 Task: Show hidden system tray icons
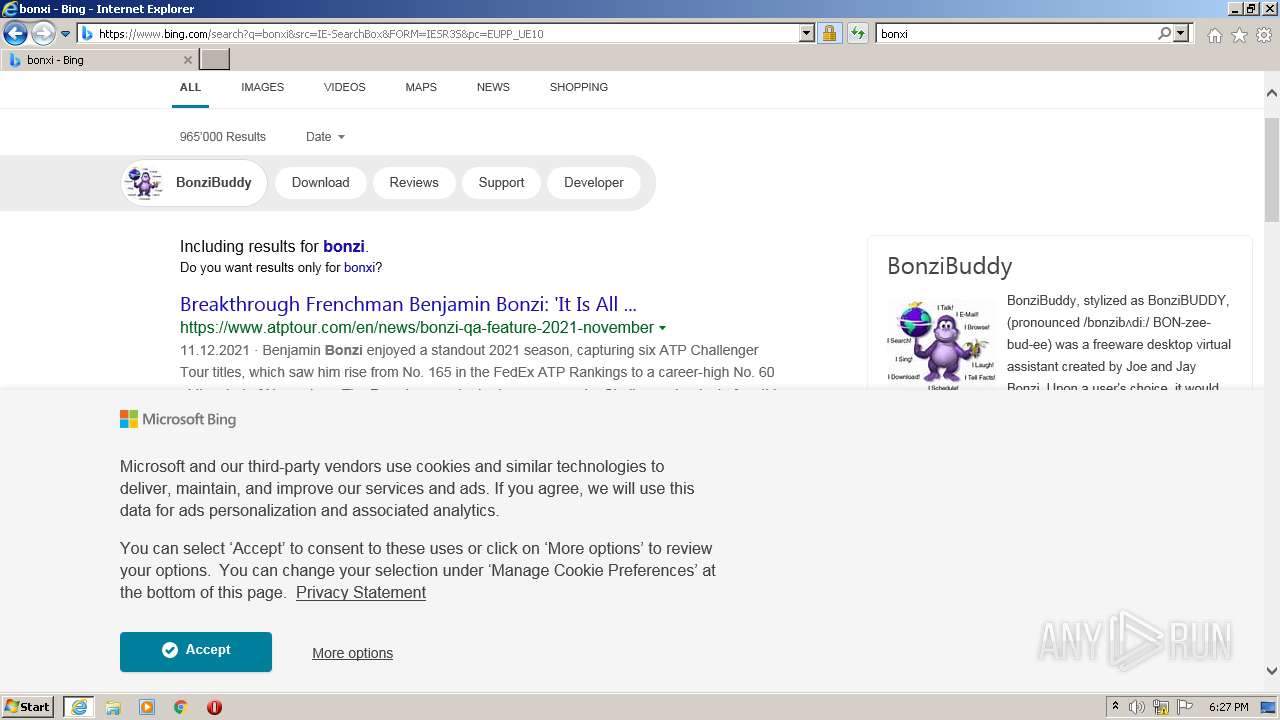coord(1115,707)
